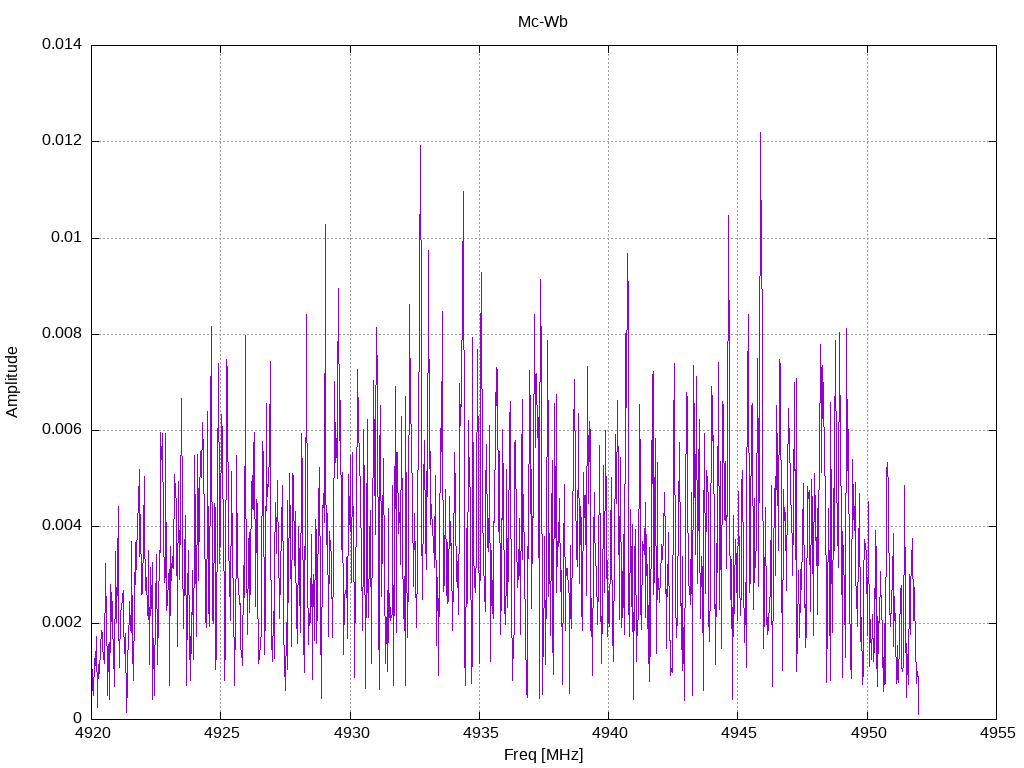Click the 0.004 y-axis tick label
1024x768 pixels.
click(x=62, y=526)
